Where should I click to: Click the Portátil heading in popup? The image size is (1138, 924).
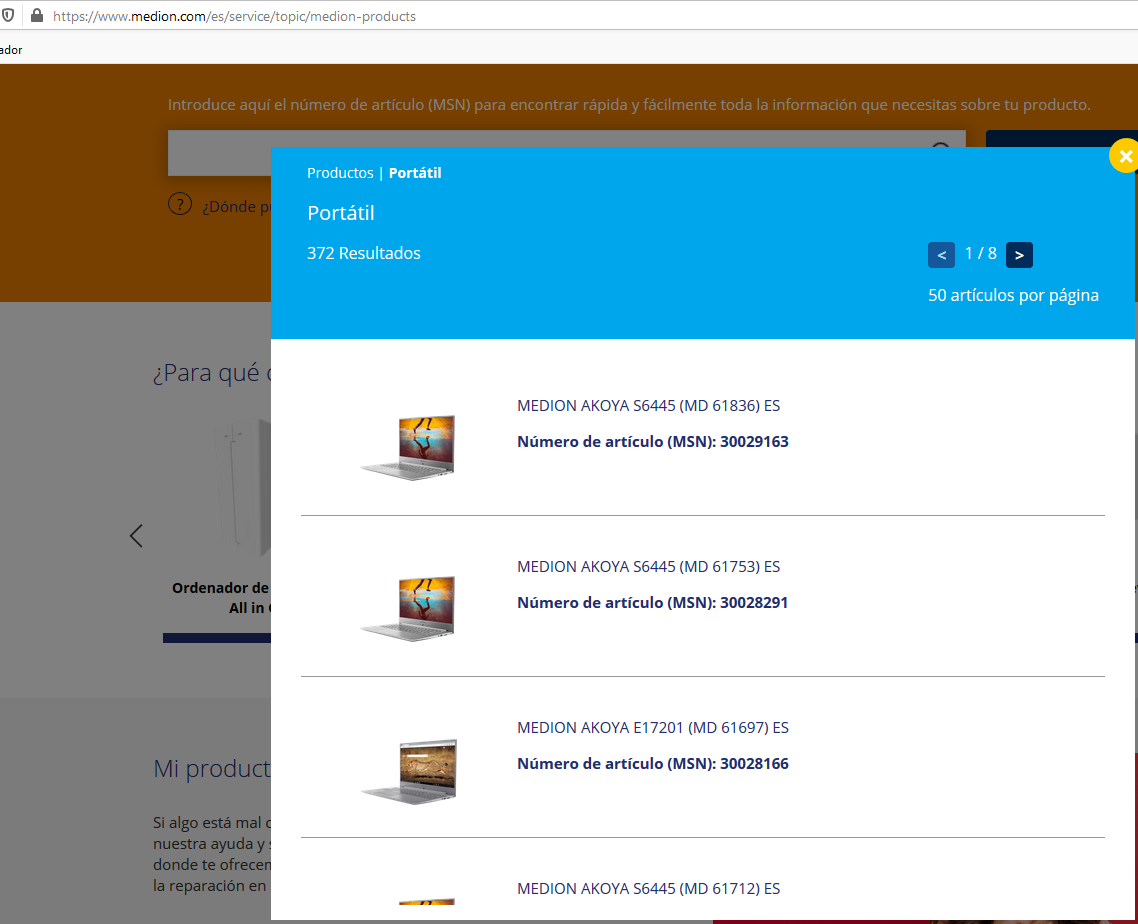pos(340,213)
